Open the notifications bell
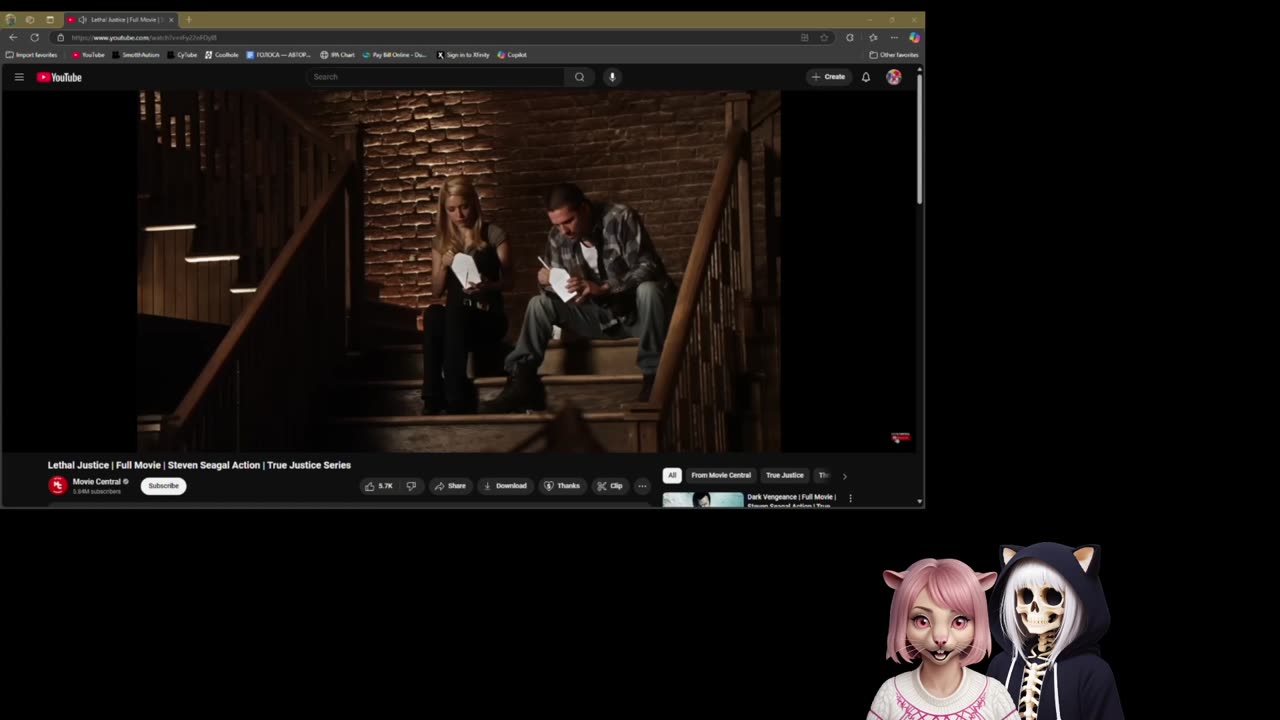 pyautogui.click(x=866, y=77)
